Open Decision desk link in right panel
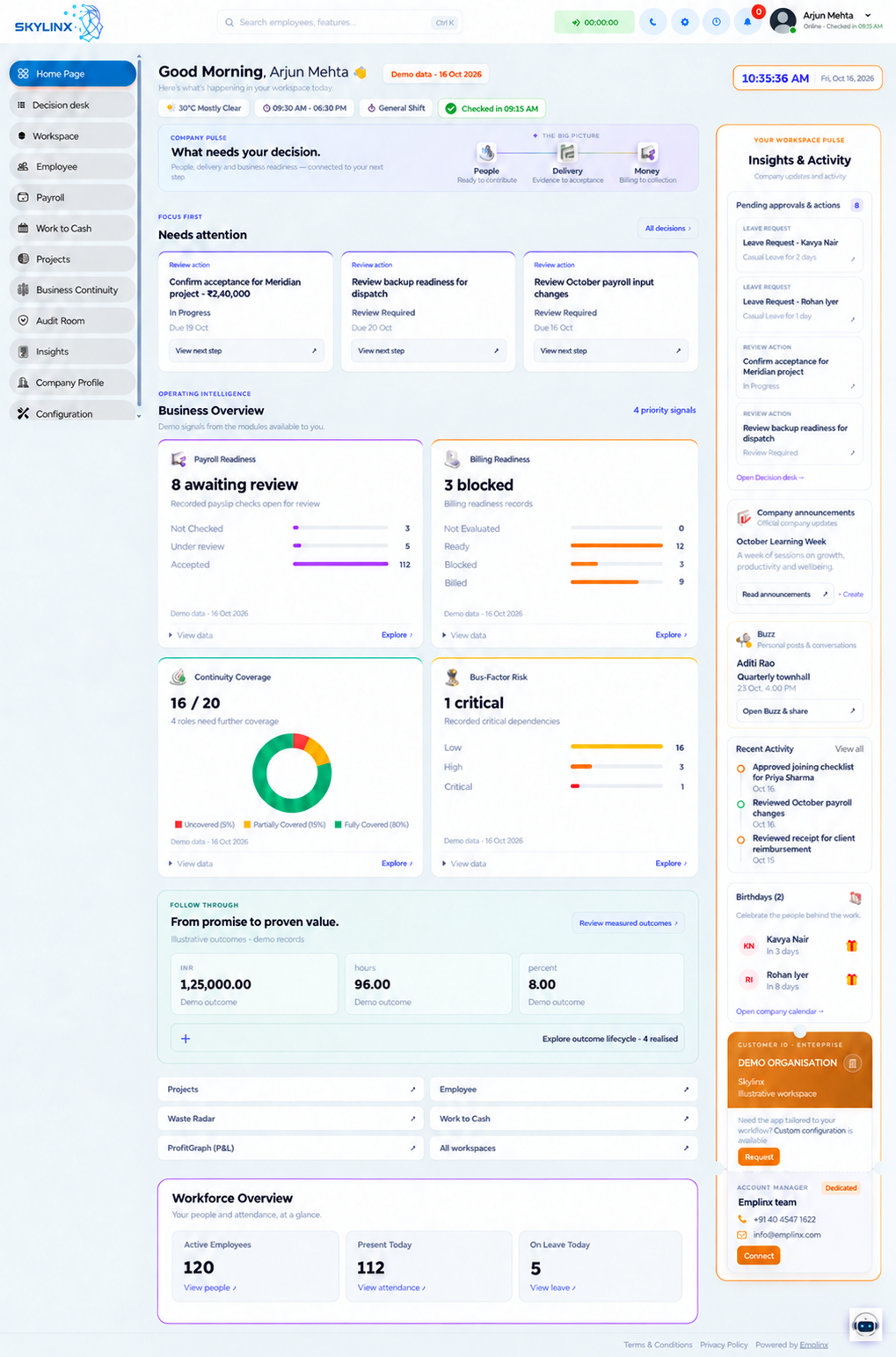896x1357 pixels. click(769, 478)
